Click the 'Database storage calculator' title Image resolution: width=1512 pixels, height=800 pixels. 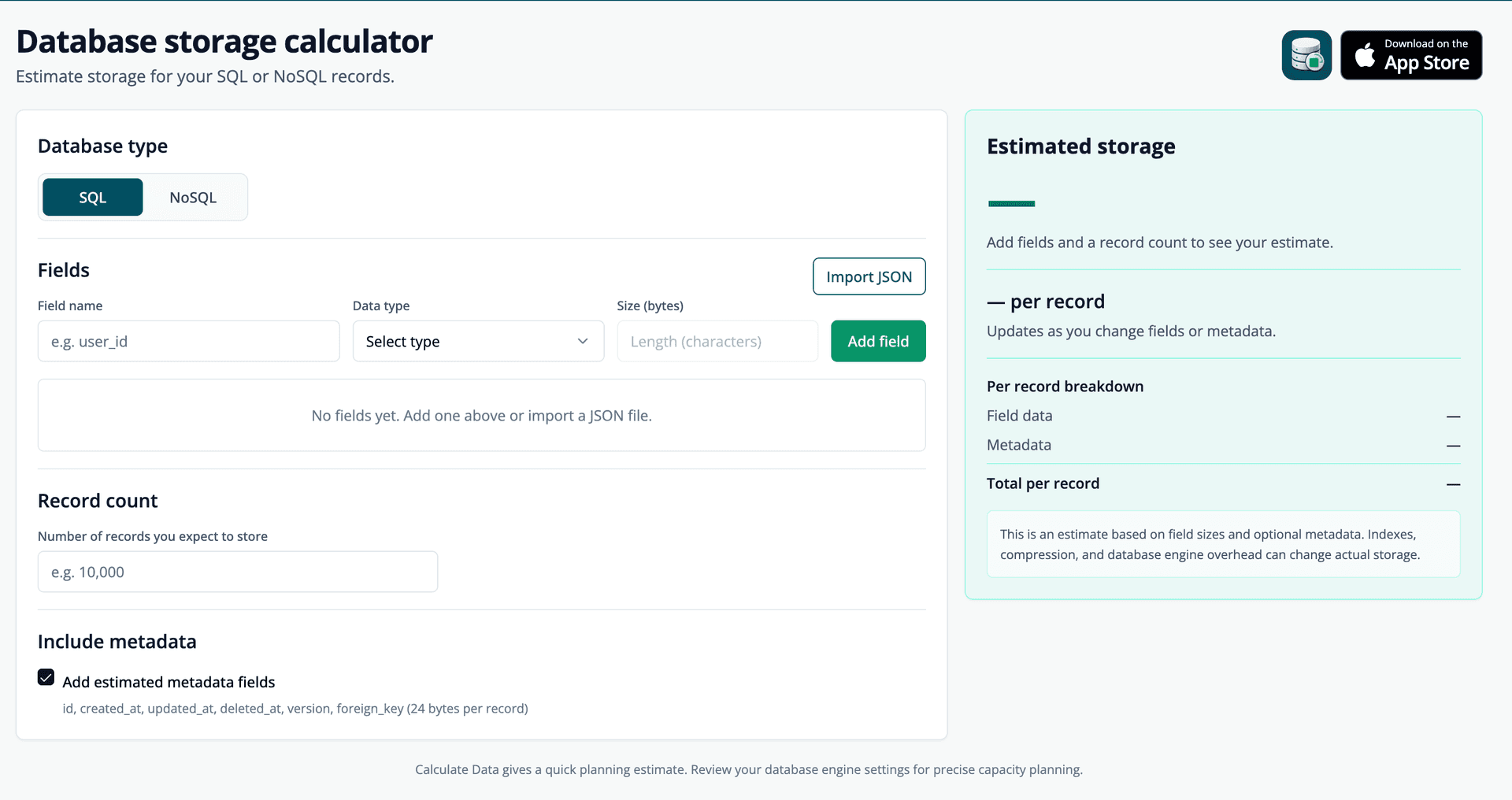[x=224, y=42]
